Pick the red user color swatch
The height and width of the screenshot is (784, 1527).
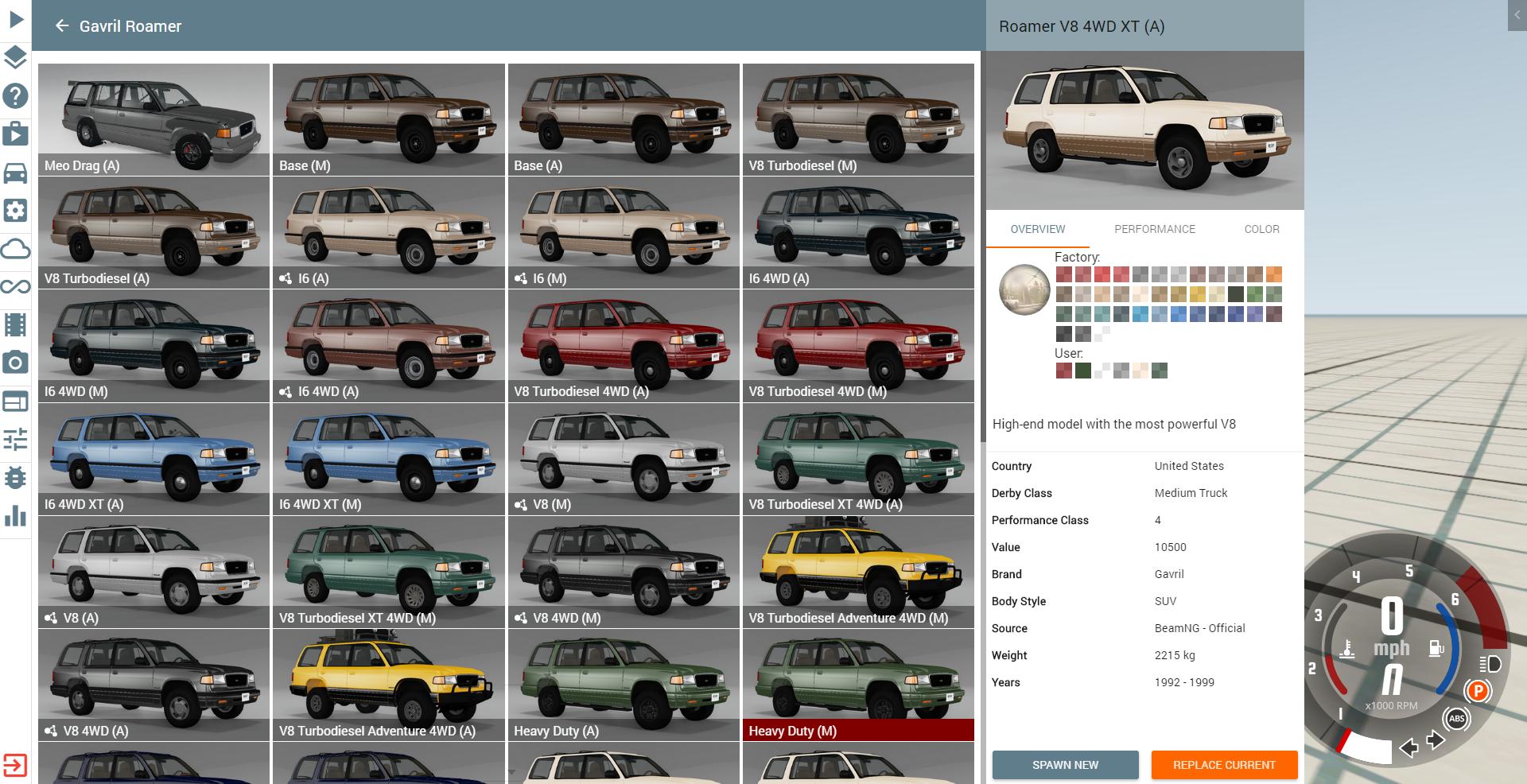click(1064, 371)
